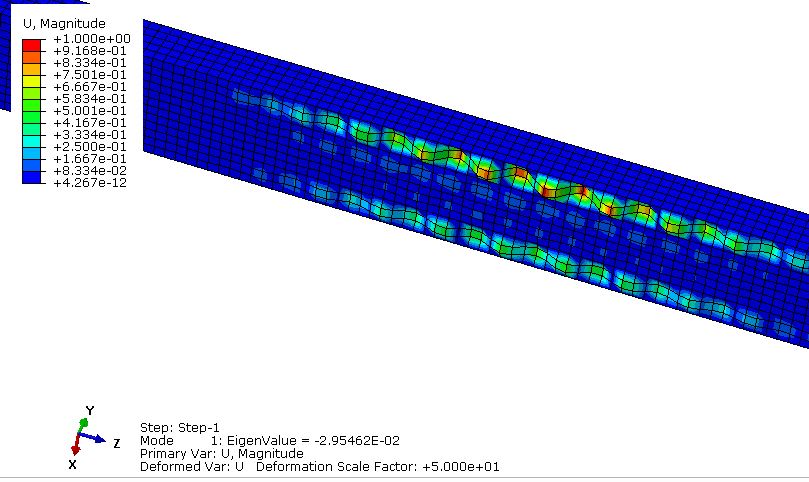The width and height of the screenshot is (809, 482).
Task: Click the legend value +9.168e-01
Action: 90,51
